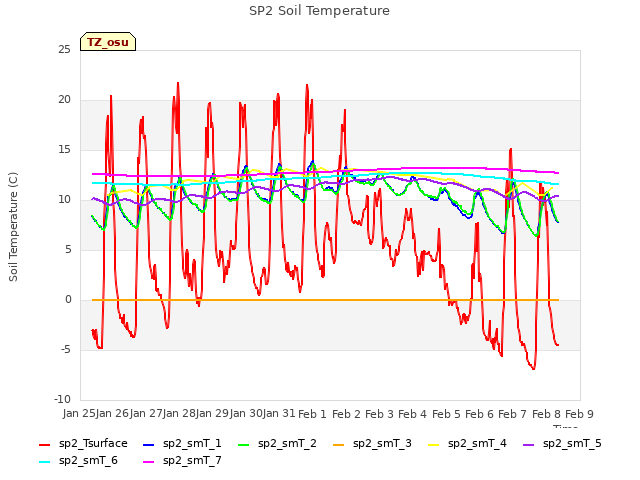Click the magenta sp2_smT_7 legend color marker
640x480 pixels.
coord(149,462)
